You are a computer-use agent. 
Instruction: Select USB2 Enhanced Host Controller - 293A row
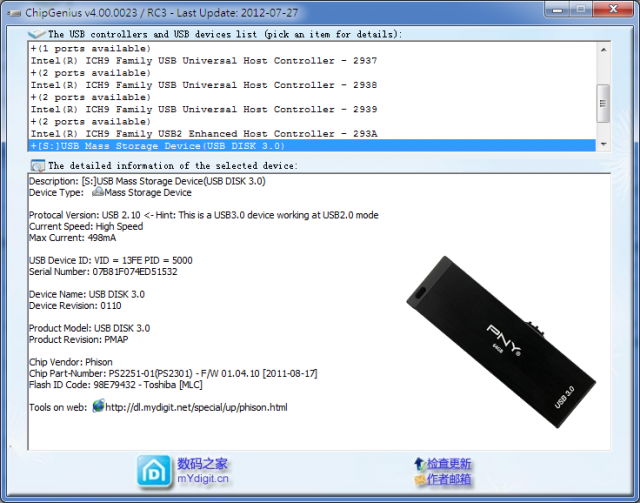point(312,134)
